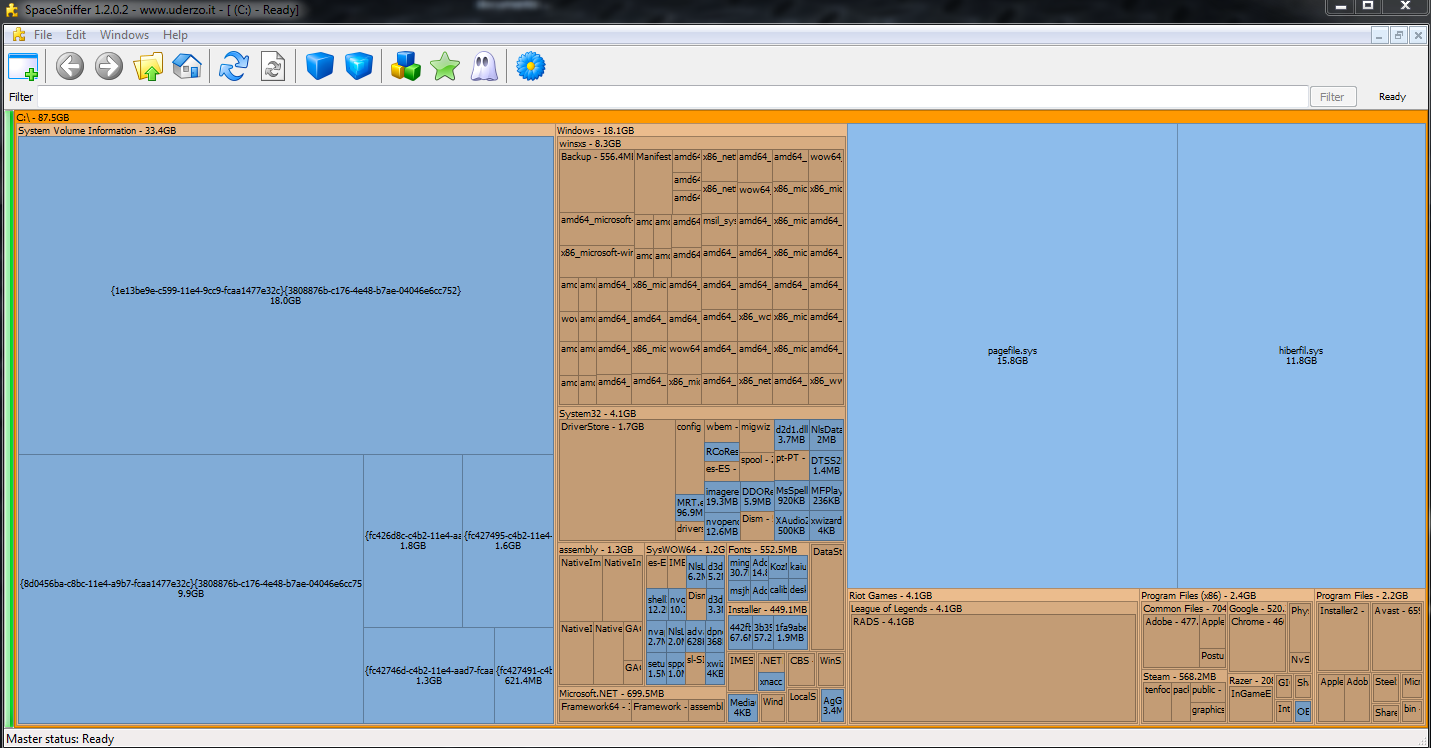Go to the higher level folder icon

pos(148,67)
